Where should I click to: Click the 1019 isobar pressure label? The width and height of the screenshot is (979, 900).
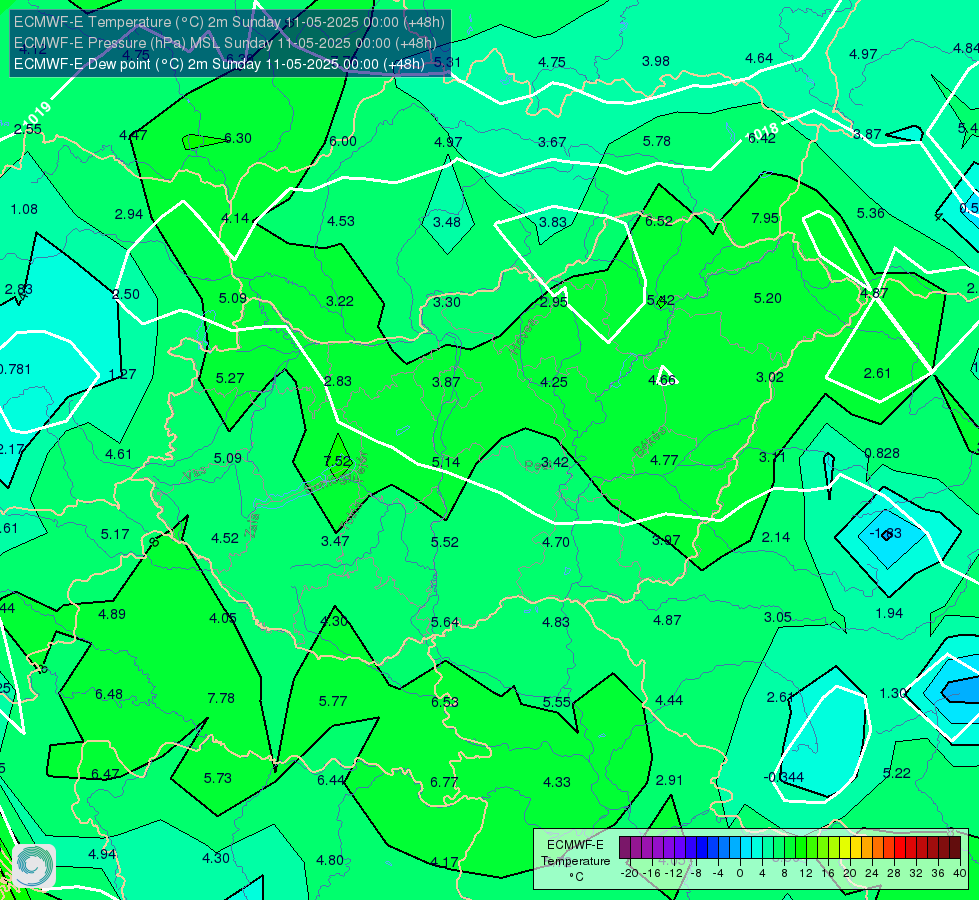36,114
